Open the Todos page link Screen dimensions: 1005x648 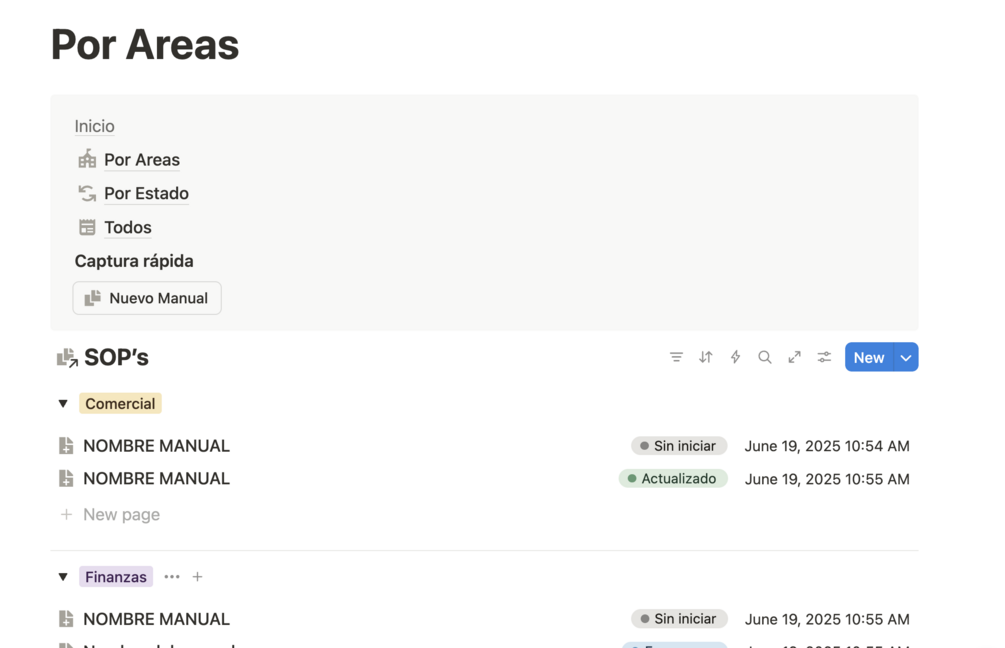(x=127, y=228)
